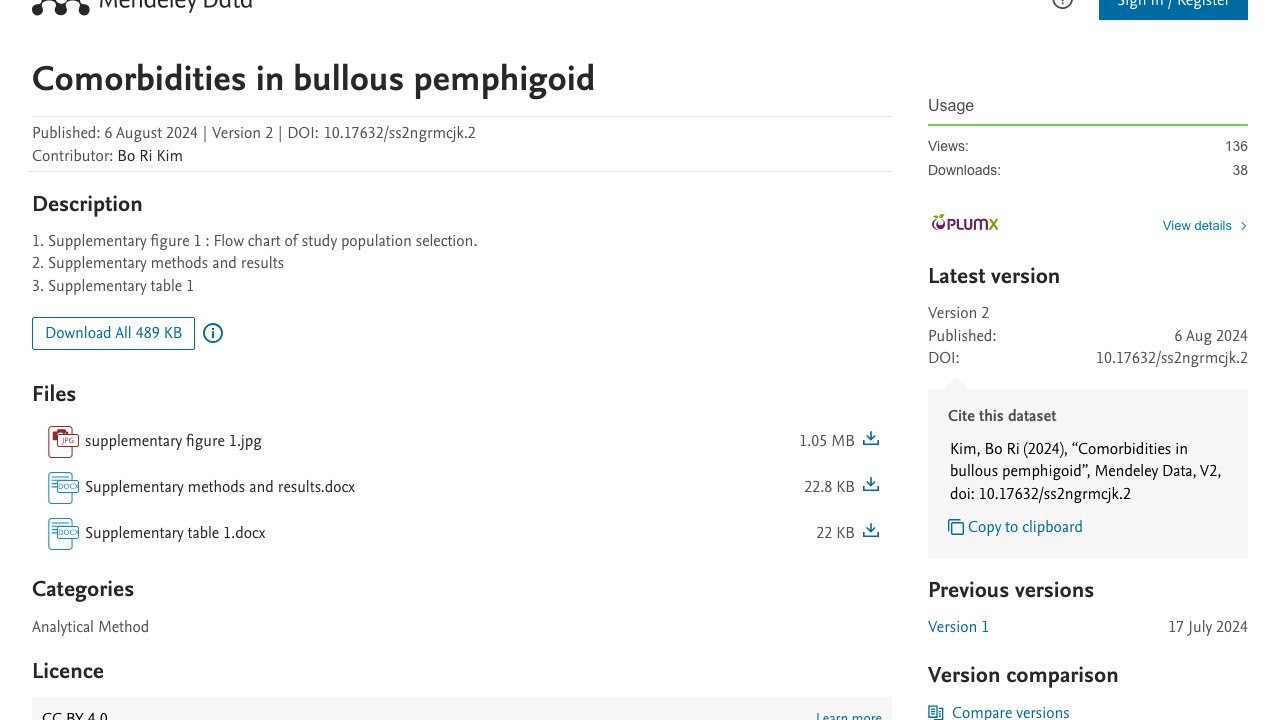Open supplementary figure 1.jpg file name

coord(173,441)
